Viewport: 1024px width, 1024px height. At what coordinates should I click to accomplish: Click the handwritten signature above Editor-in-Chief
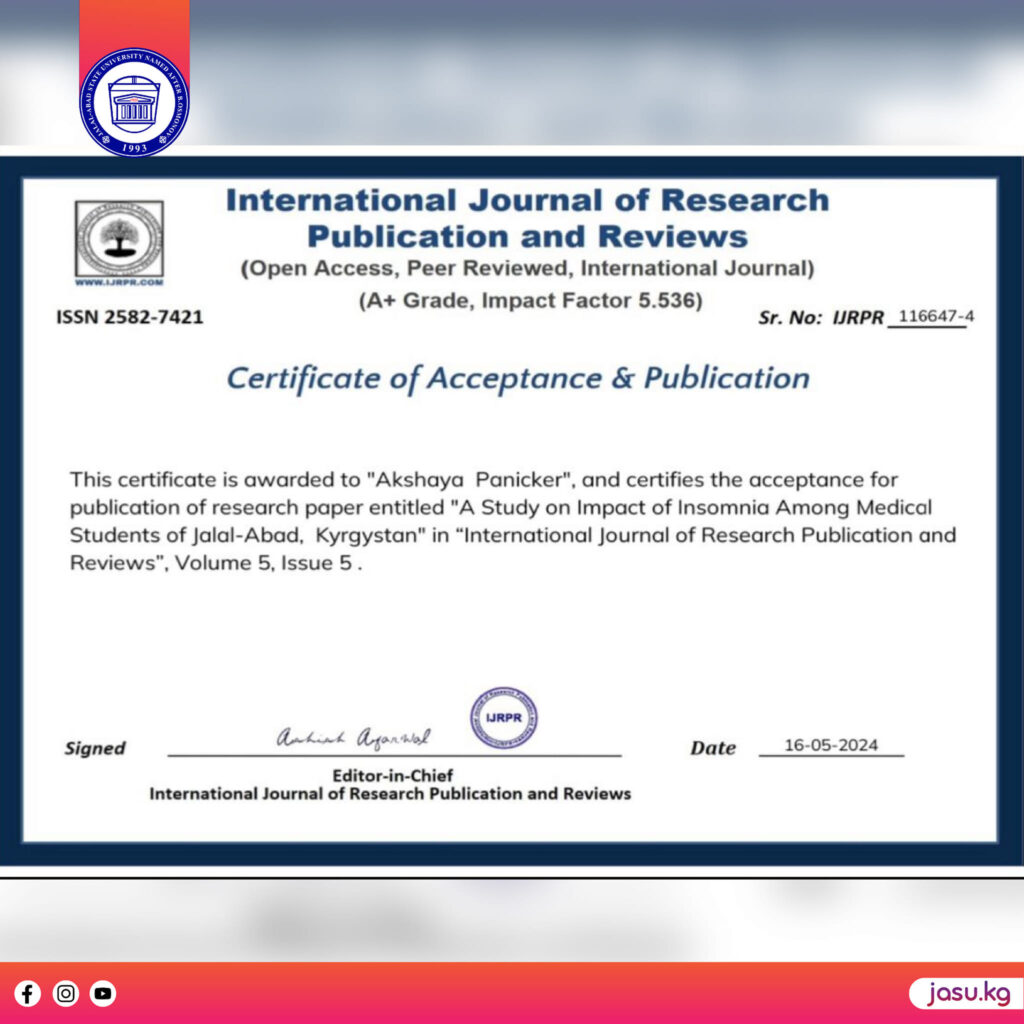click(353, 737)
